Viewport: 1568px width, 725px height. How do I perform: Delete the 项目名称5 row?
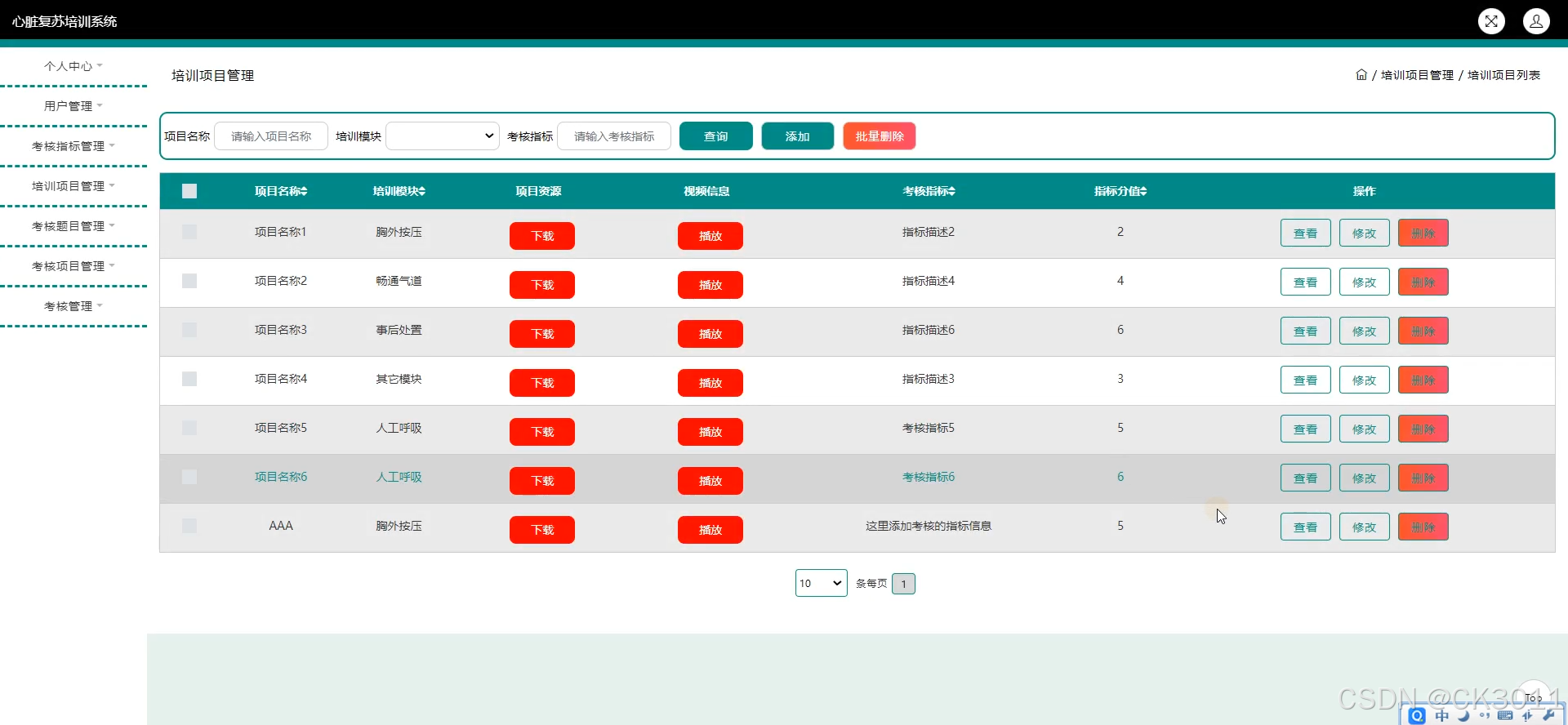click(1423, 429)
